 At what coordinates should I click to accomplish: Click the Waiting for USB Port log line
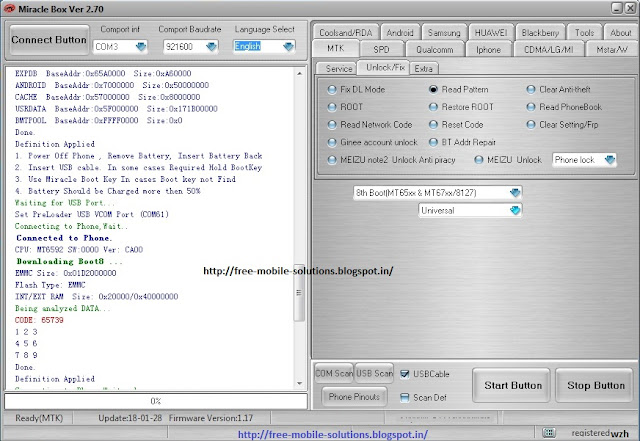[65, 203]
